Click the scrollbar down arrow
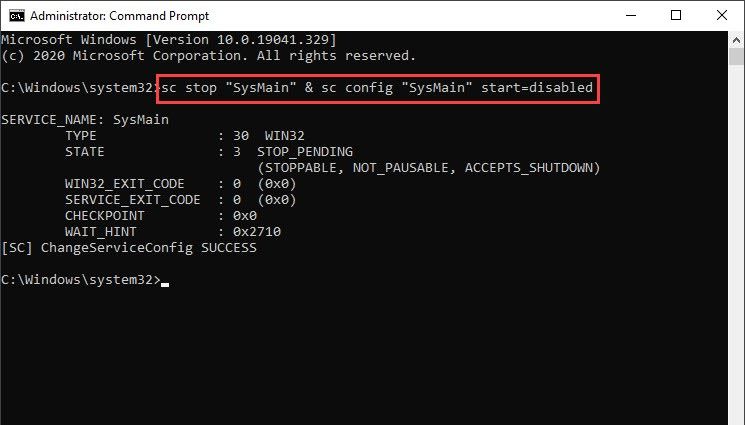The image size is (745, 425). [x=734, y=415]
